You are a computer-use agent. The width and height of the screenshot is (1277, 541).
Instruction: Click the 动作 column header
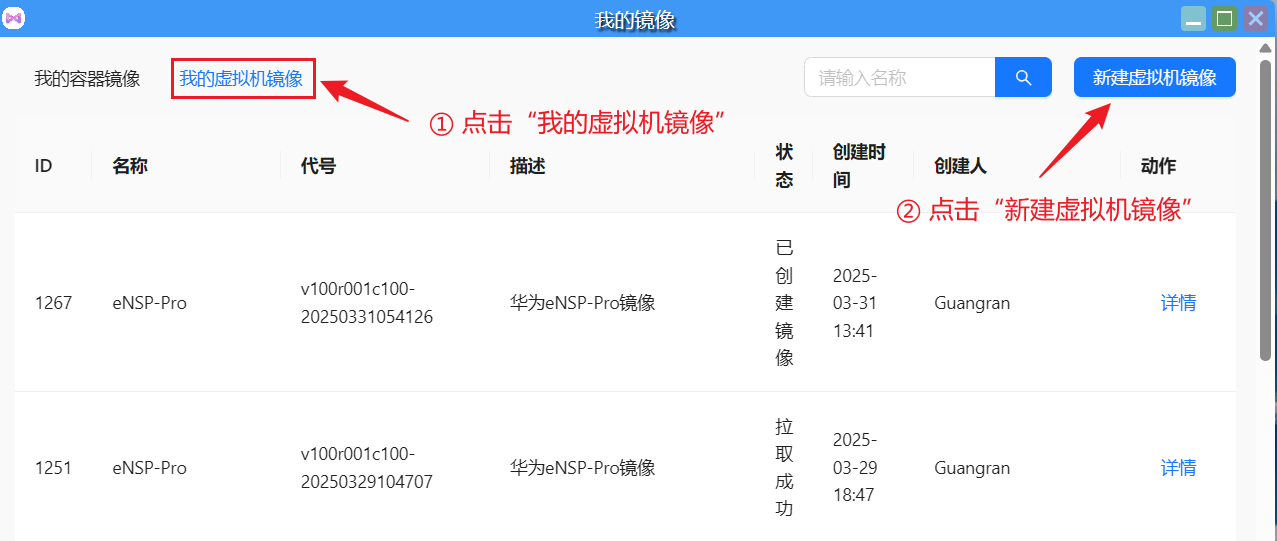1158,166
